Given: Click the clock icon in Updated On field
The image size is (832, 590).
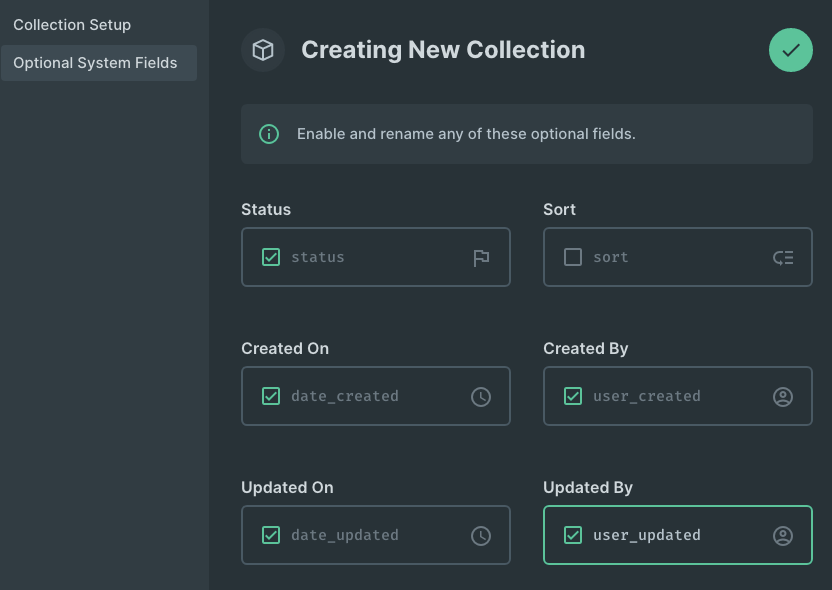Looking at the screenshot, I should point(481,536).
